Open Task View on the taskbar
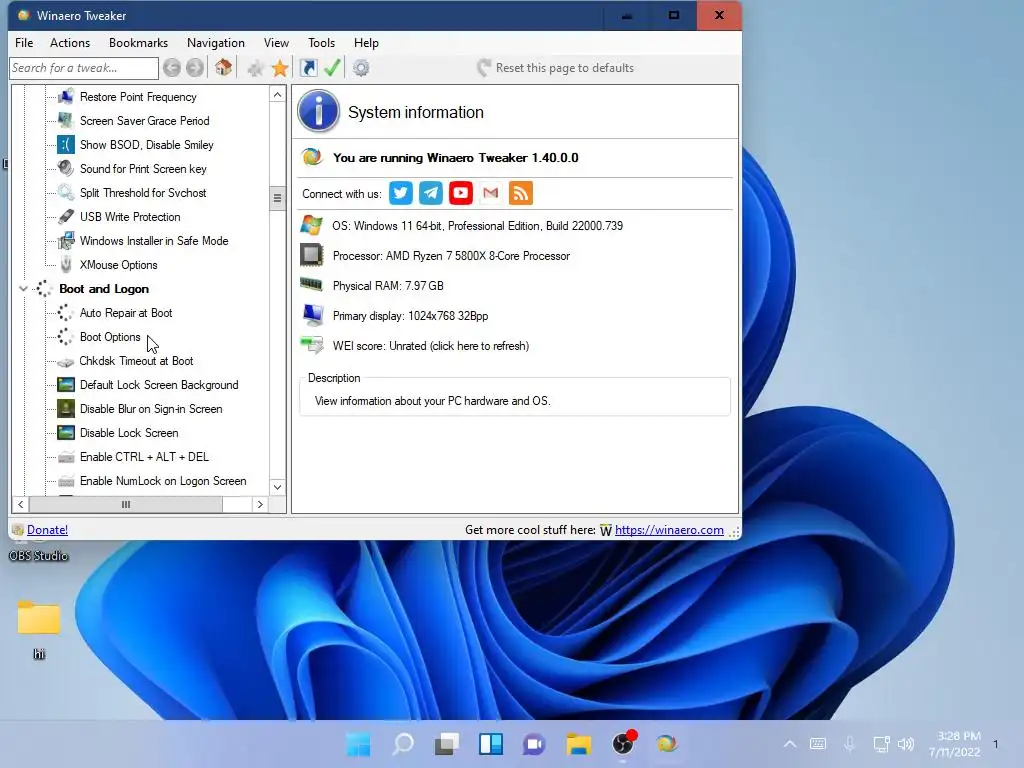 pos(447,744)
